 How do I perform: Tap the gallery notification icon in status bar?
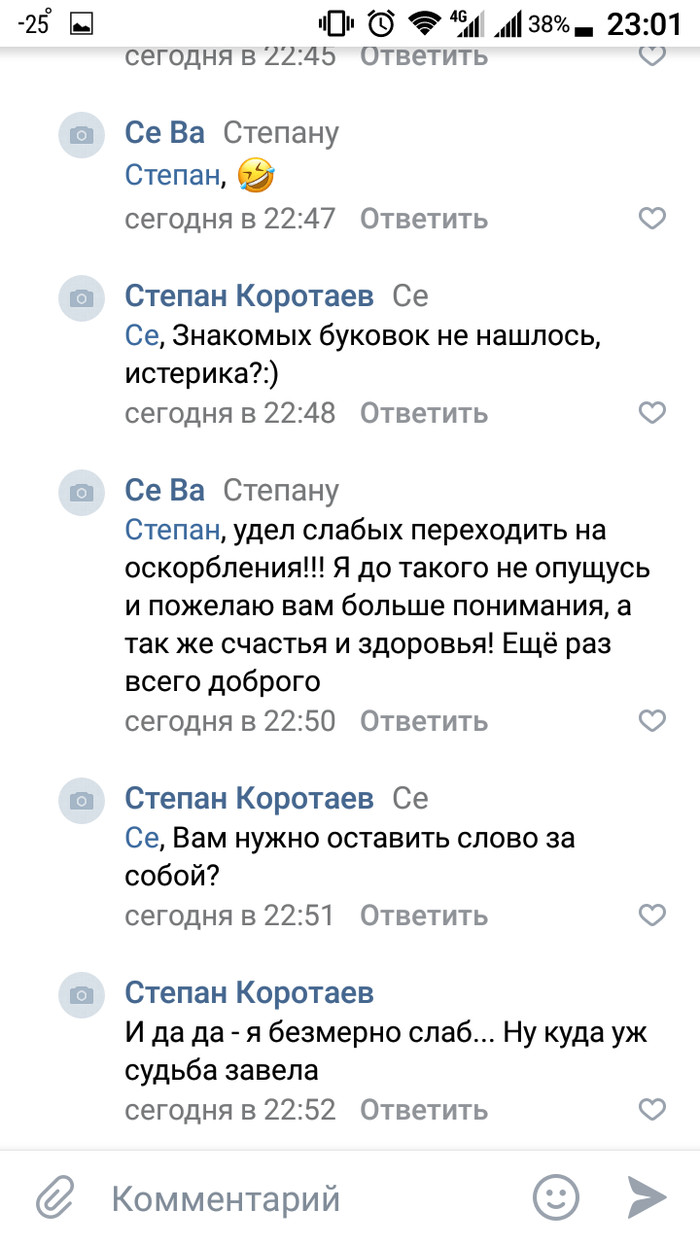click(x=83, y=23)
